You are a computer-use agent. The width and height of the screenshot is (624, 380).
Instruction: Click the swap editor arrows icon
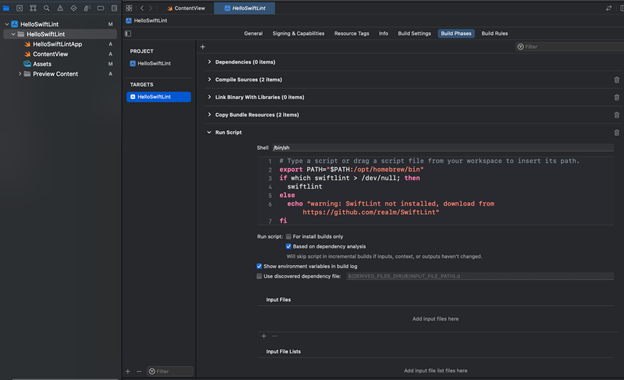pos(608,8)
